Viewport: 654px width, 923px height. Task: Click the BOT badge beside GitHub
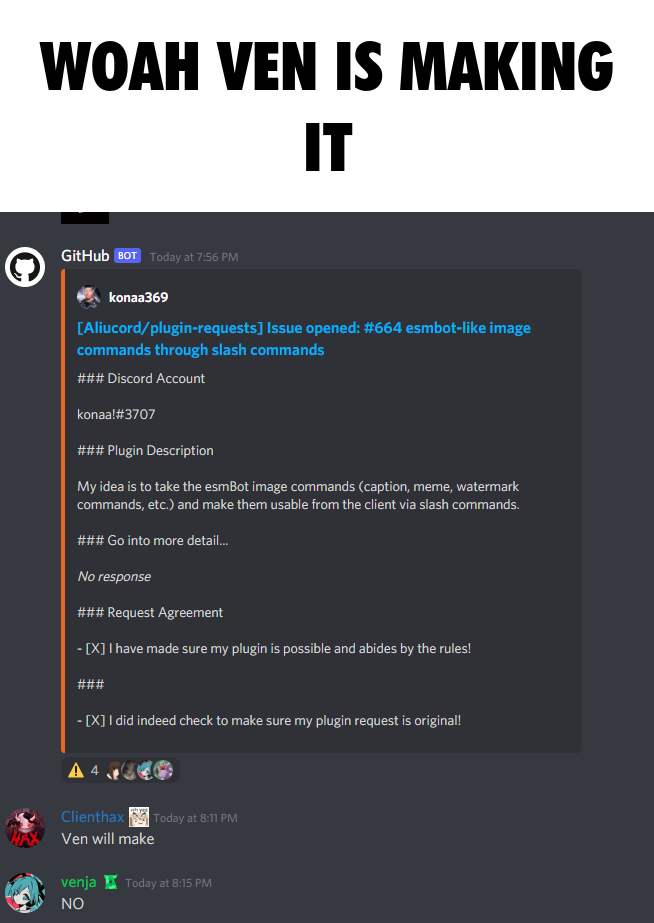click(x=127, y=255)
